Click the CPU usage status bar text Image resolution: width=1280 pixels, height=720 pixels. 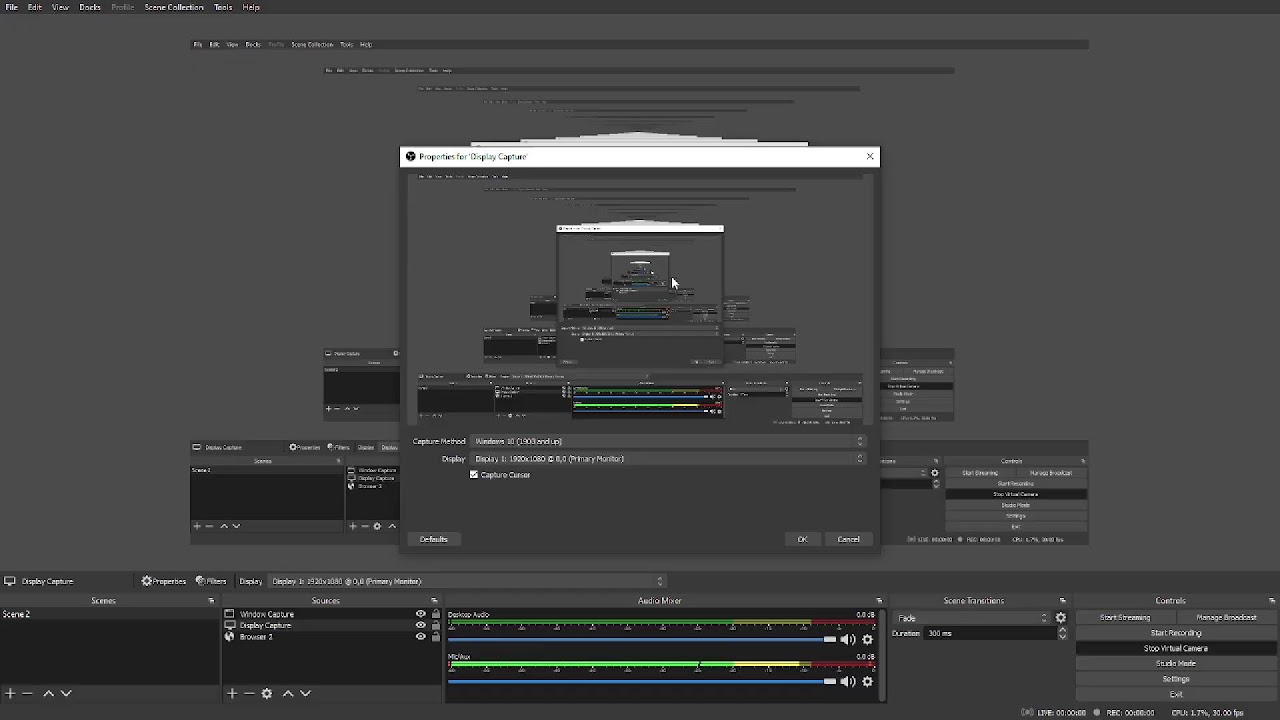coord(1208,713)
